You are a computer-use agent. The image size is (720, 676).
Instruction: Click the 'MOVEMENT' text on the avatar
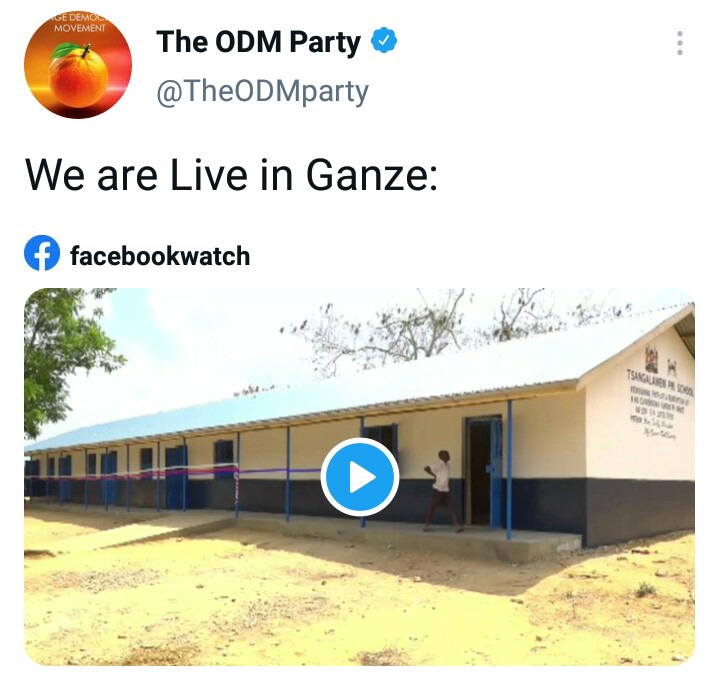point(80,28)
